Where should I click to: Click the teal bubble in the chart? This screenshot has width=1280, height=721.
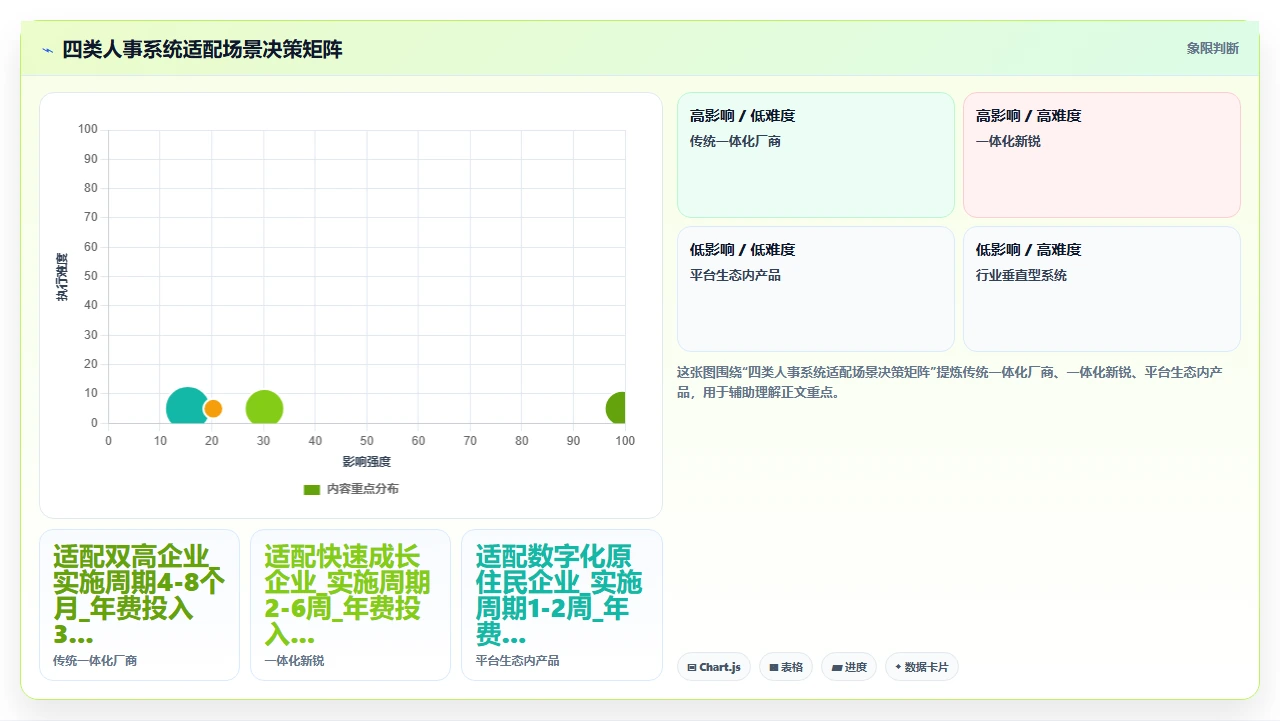pos(187,408)
